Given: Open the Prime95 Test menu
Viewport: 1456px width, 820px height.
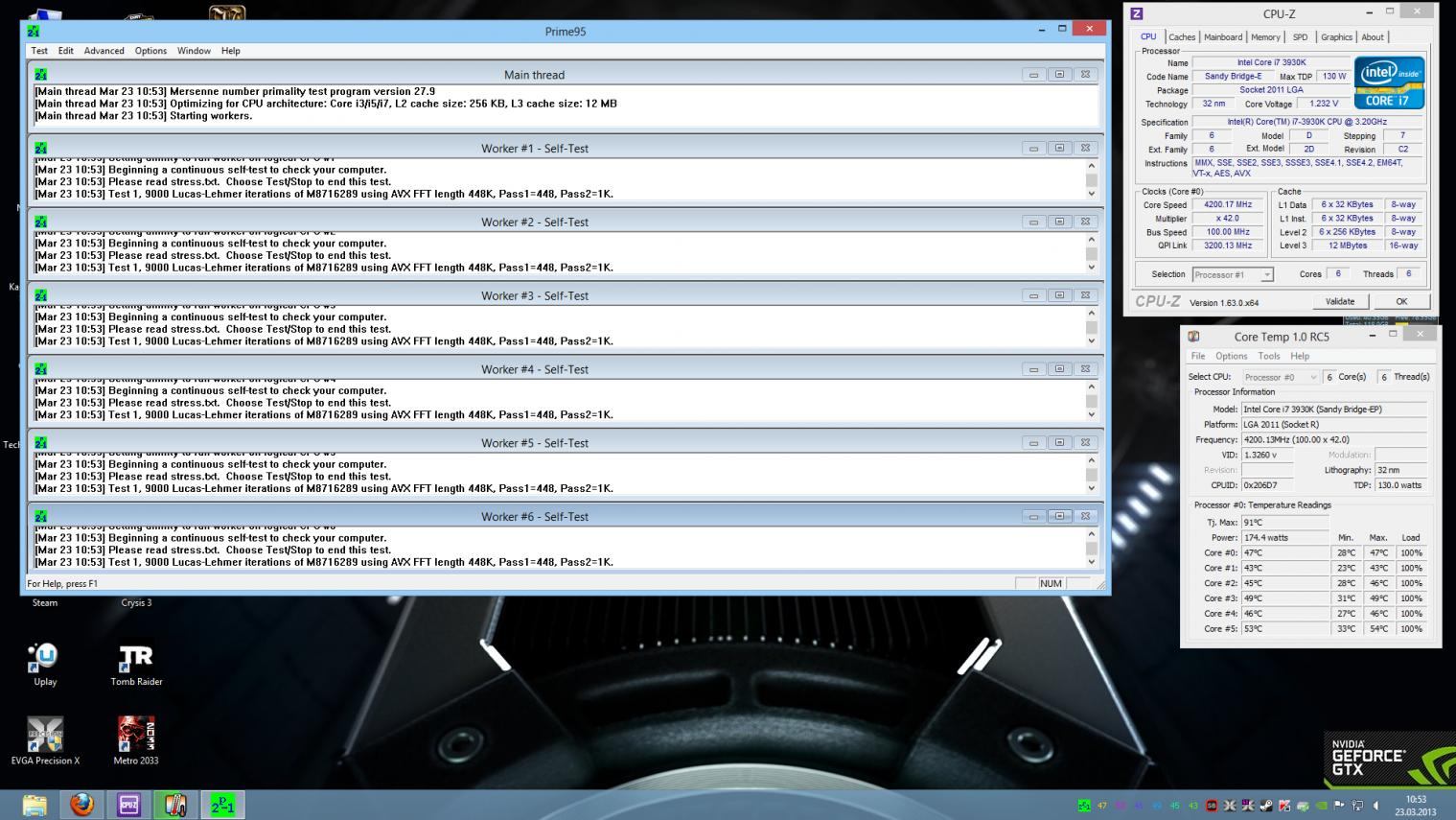Looking at the screenshot, I should 39,51.
